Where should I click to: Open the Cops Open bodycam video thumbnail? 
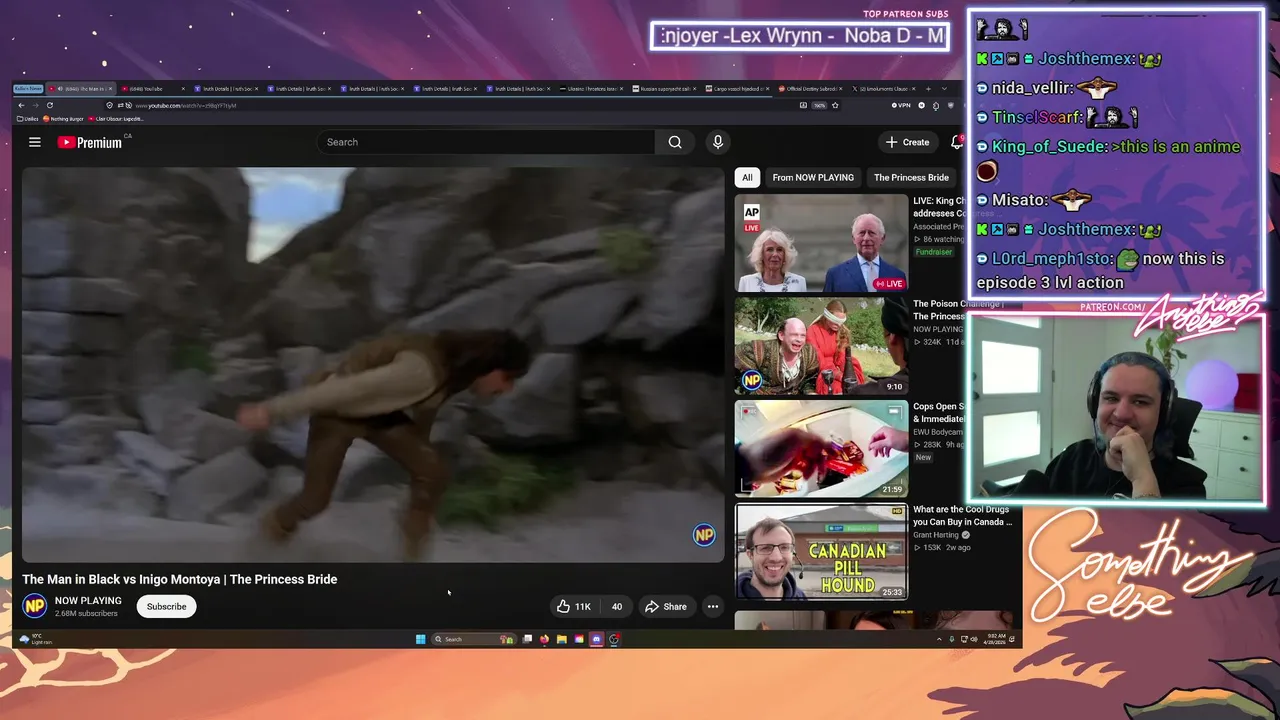coord(821,449)
